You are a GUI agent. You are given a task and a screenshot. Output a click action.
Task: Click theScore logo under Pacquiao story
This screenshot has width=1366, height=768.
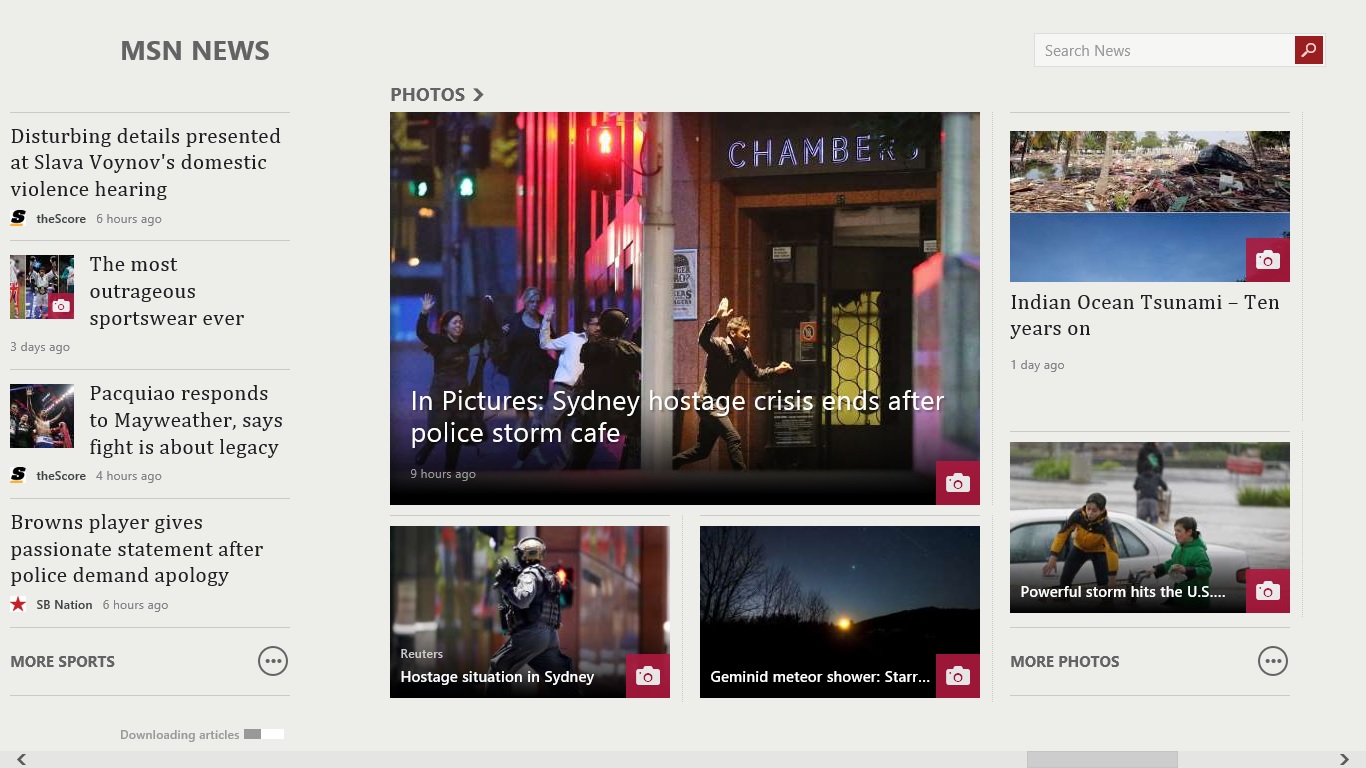tap(18, 475)
